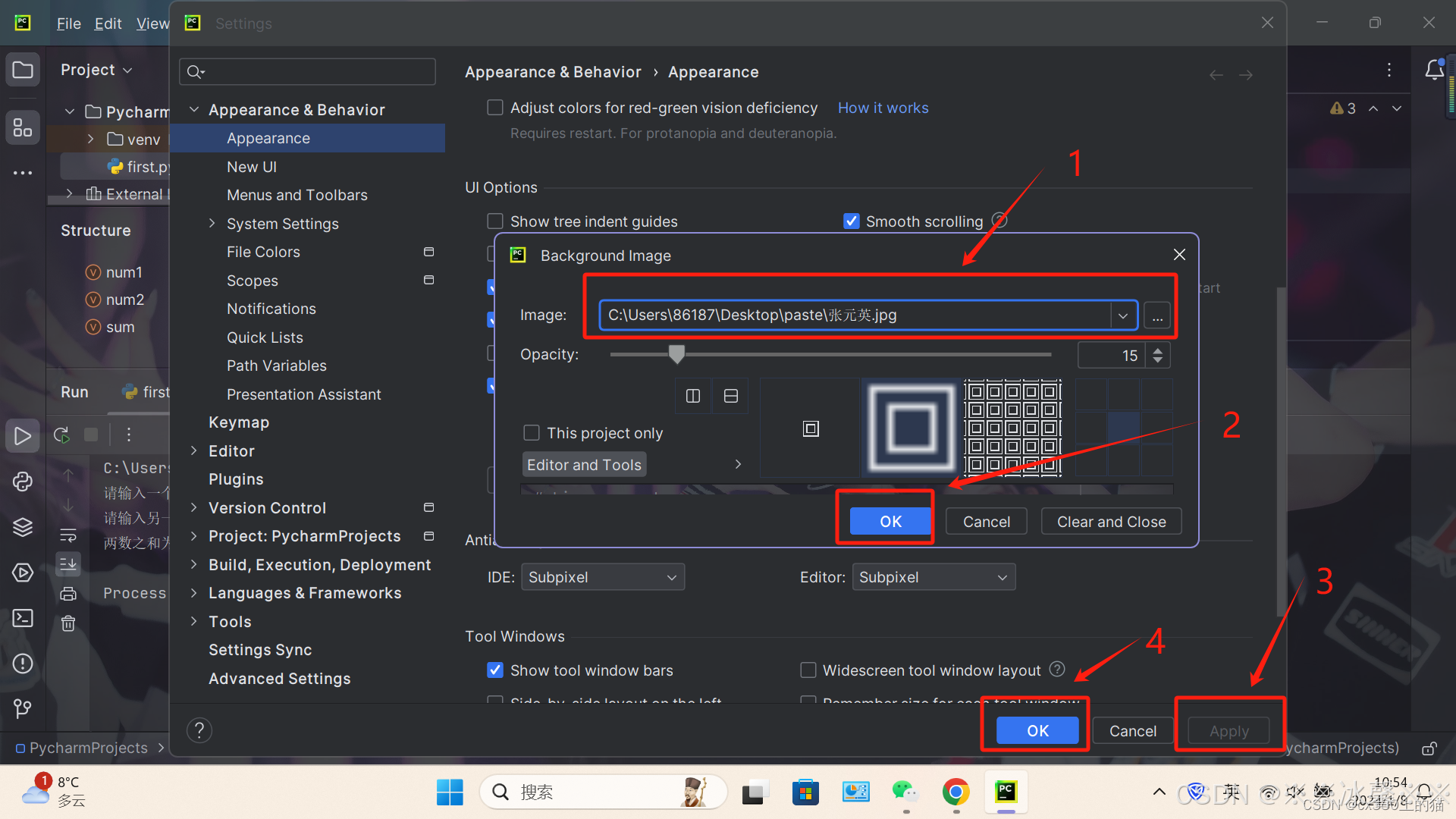1456x819 pixels.
Task: Click the help question mark button
Action: (x=199, y=730)
